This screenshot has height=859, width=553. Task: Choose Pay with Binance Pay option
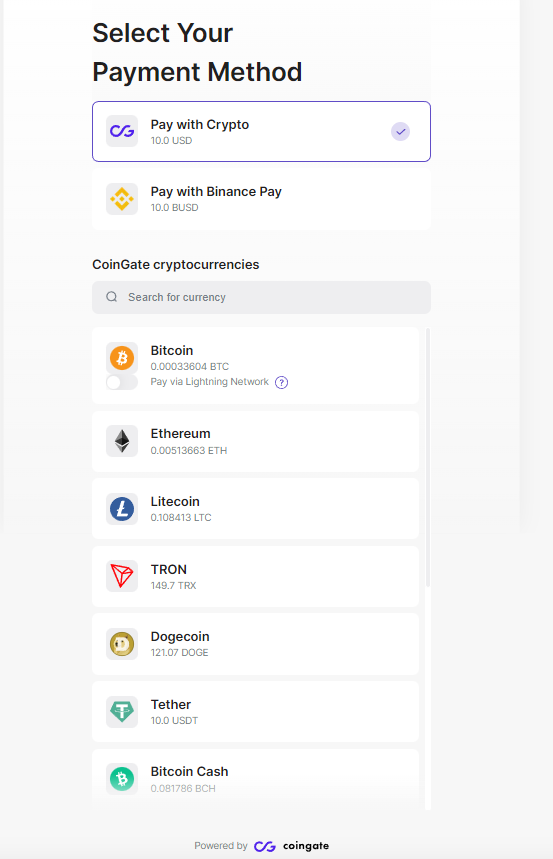pos(261,199)
